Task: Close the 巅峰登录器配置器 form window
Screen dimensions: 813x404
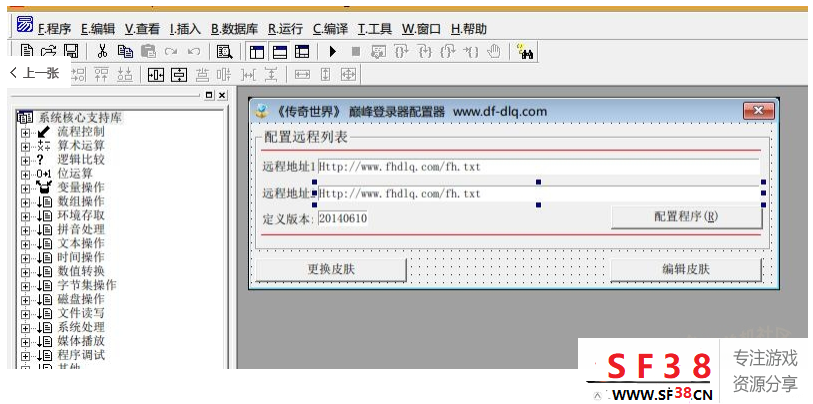Action: pyautogui.click(x=759, y=111)
